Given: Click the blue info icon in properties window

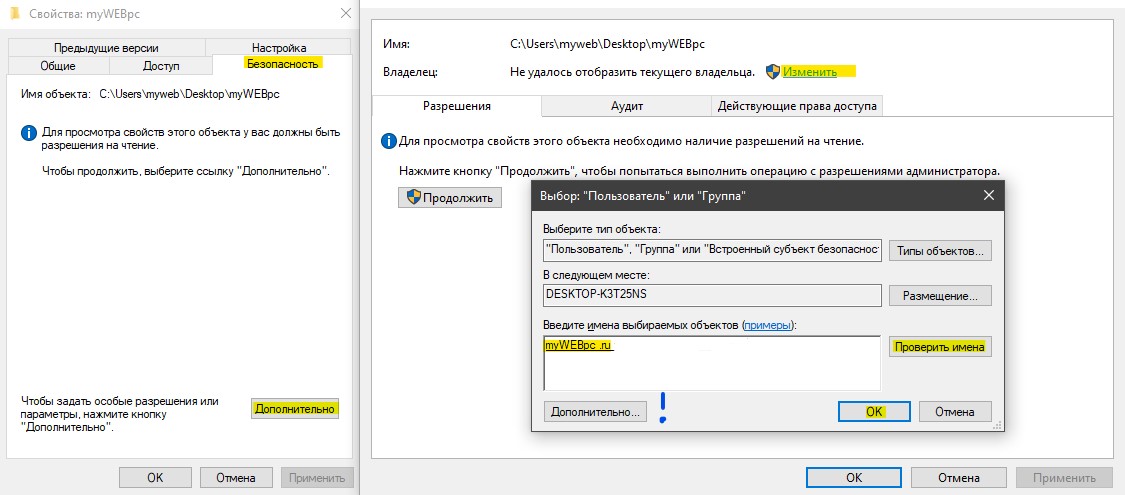Looking at the screenshot, I should (29, 133).
